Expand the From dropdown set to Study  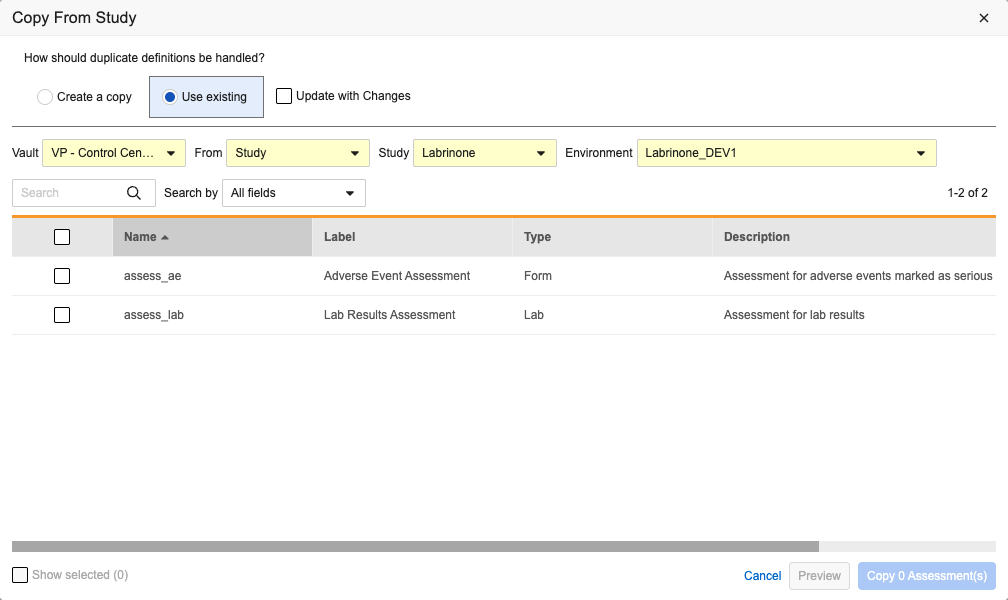click(298, 153)
